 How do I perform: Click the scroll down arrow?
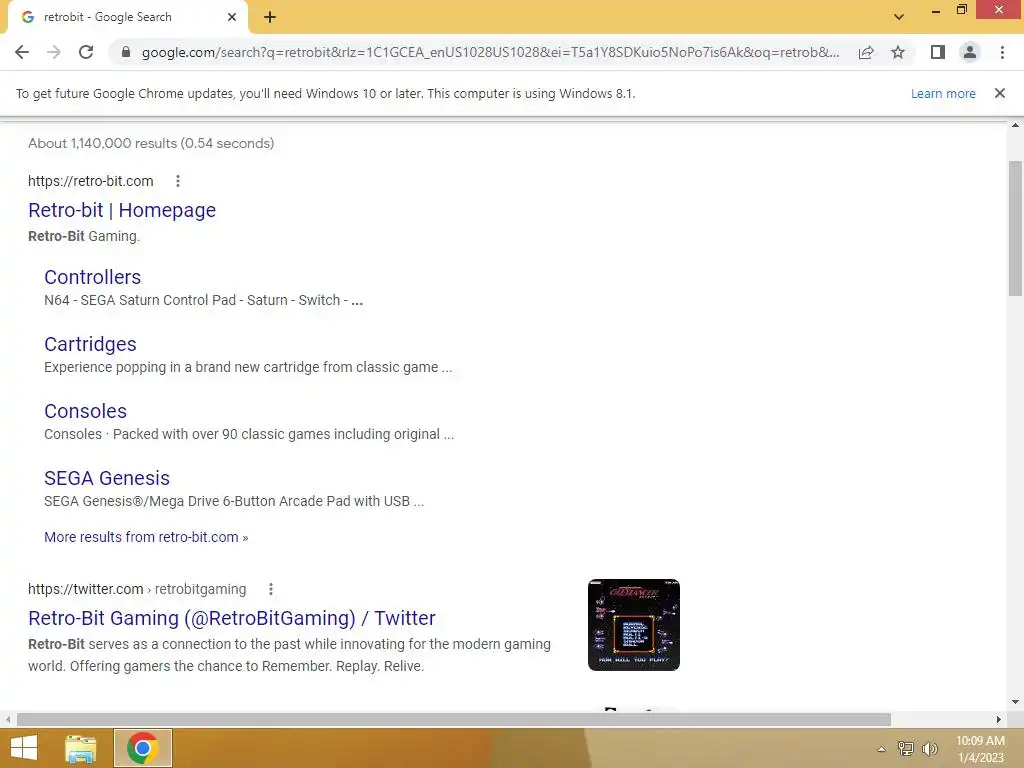[x=1015, y=702]
